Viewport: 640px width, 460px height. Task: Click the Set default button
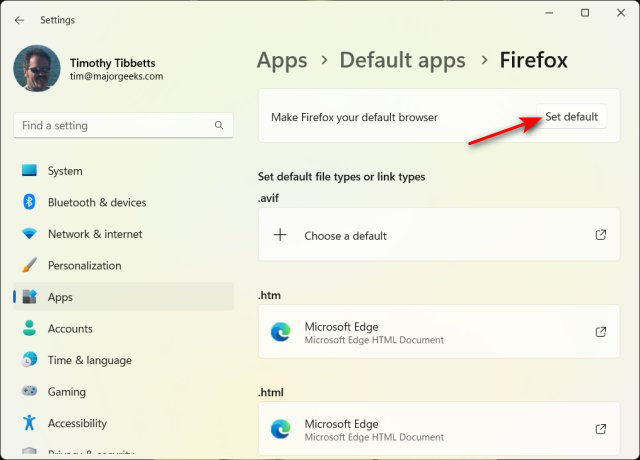click(571, 117)
